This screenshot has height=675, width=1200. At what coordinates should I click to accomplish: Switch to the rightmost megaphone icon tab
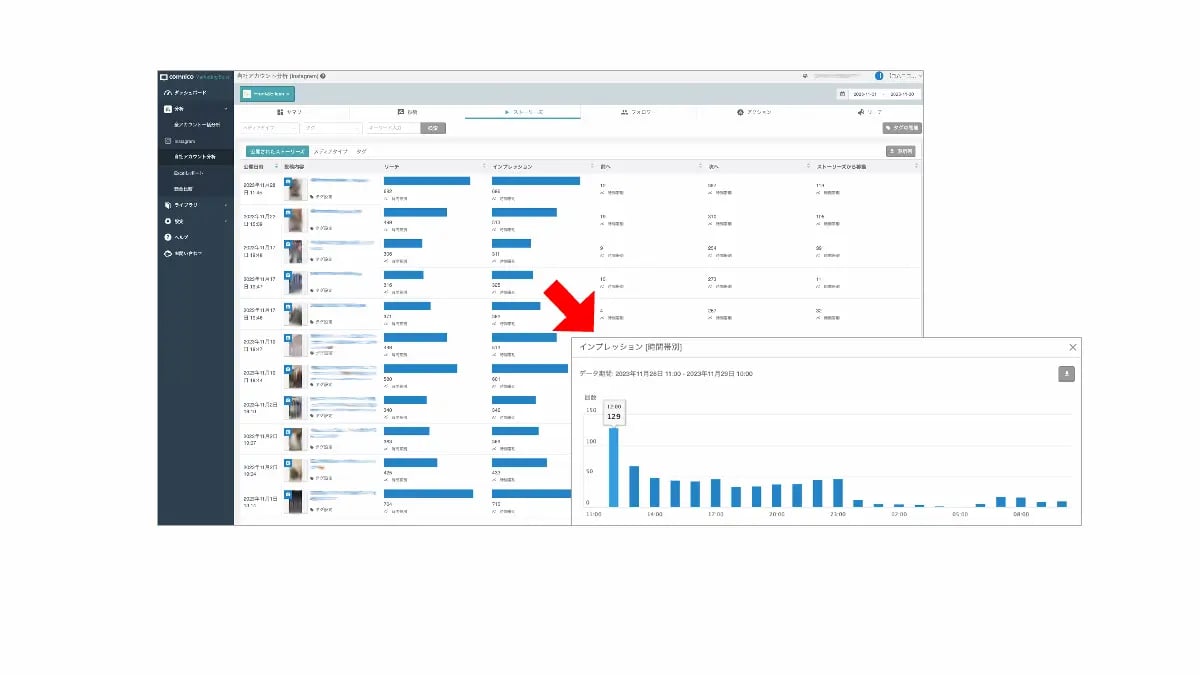click(868, 112)
